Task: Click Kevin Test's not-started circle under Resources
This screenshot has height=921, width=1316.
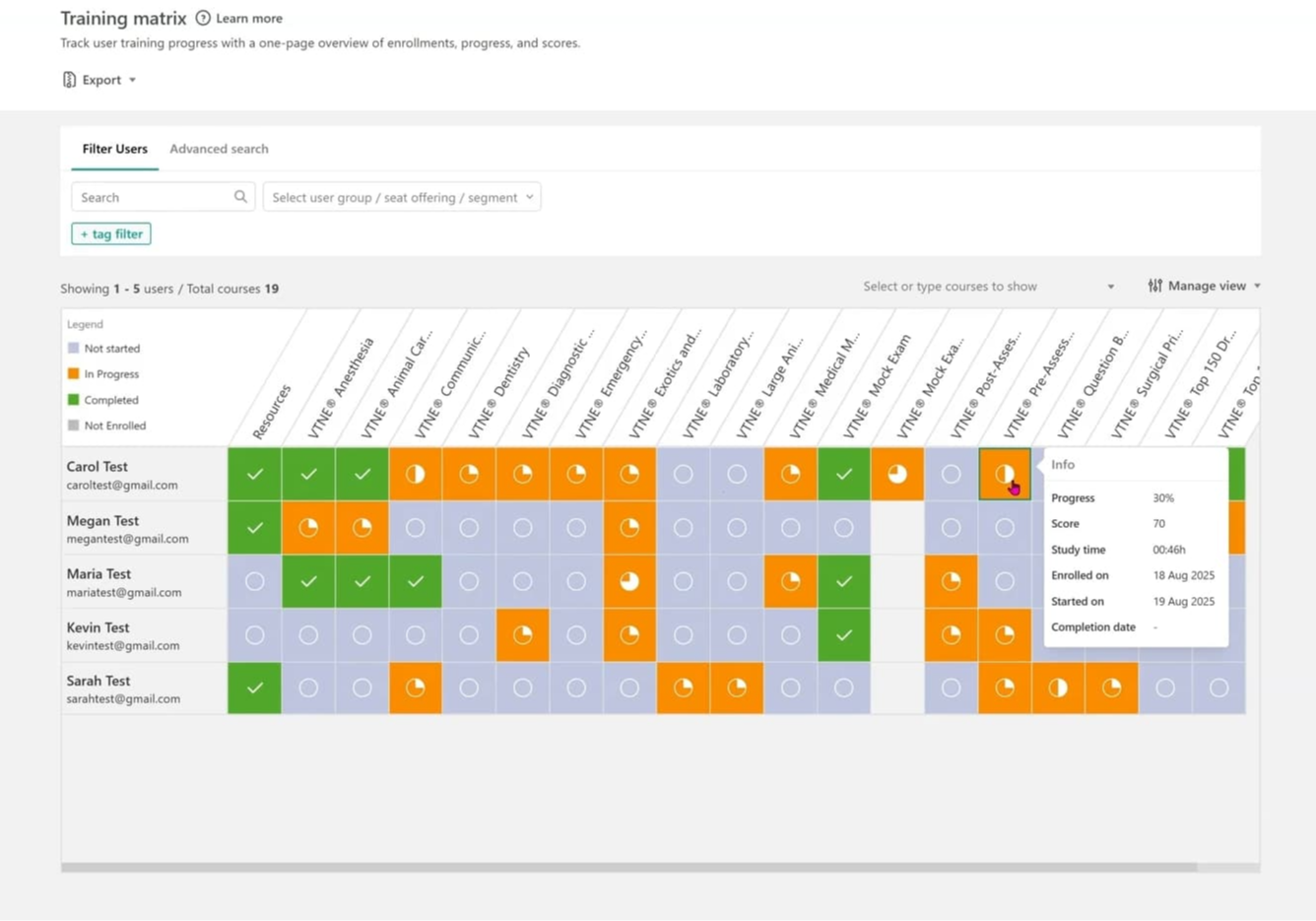Action: (254, 634)
